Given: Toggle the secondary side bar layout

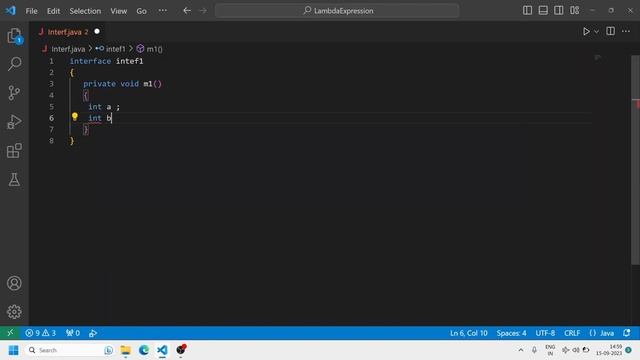Looking at the screenshot, I should tap(558, 10).
